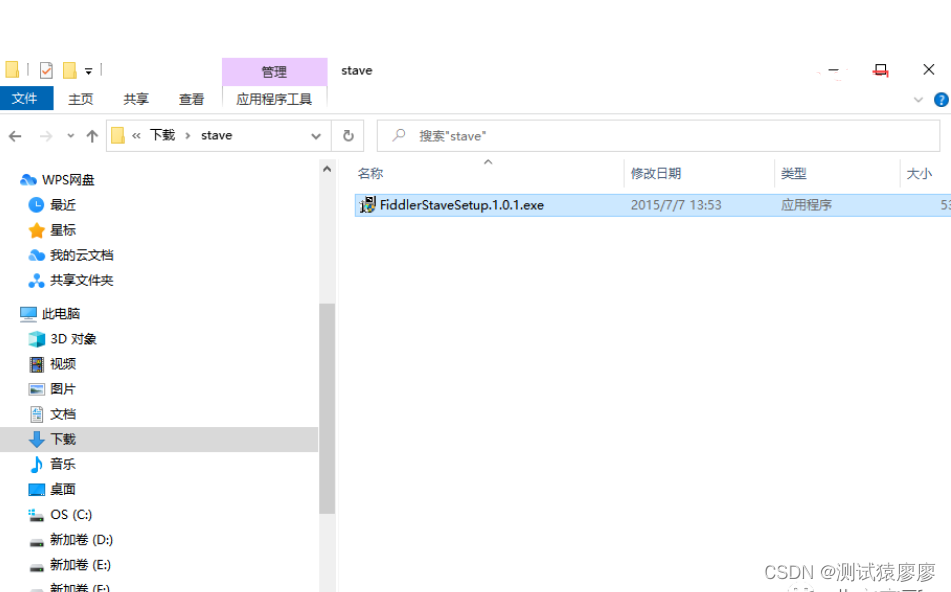Image resolution: width=951 pixels, height=592 pixels.
Task: Click the 应用程序 type cell
Action: tap(806, 205)
